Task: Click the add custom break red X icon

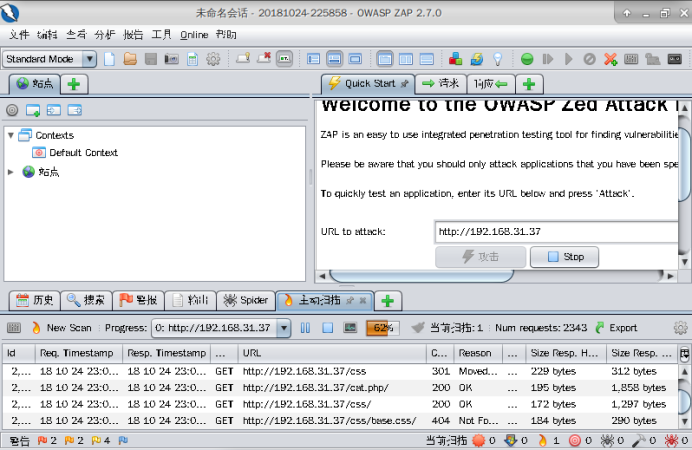Action: [x=610, y=59]
